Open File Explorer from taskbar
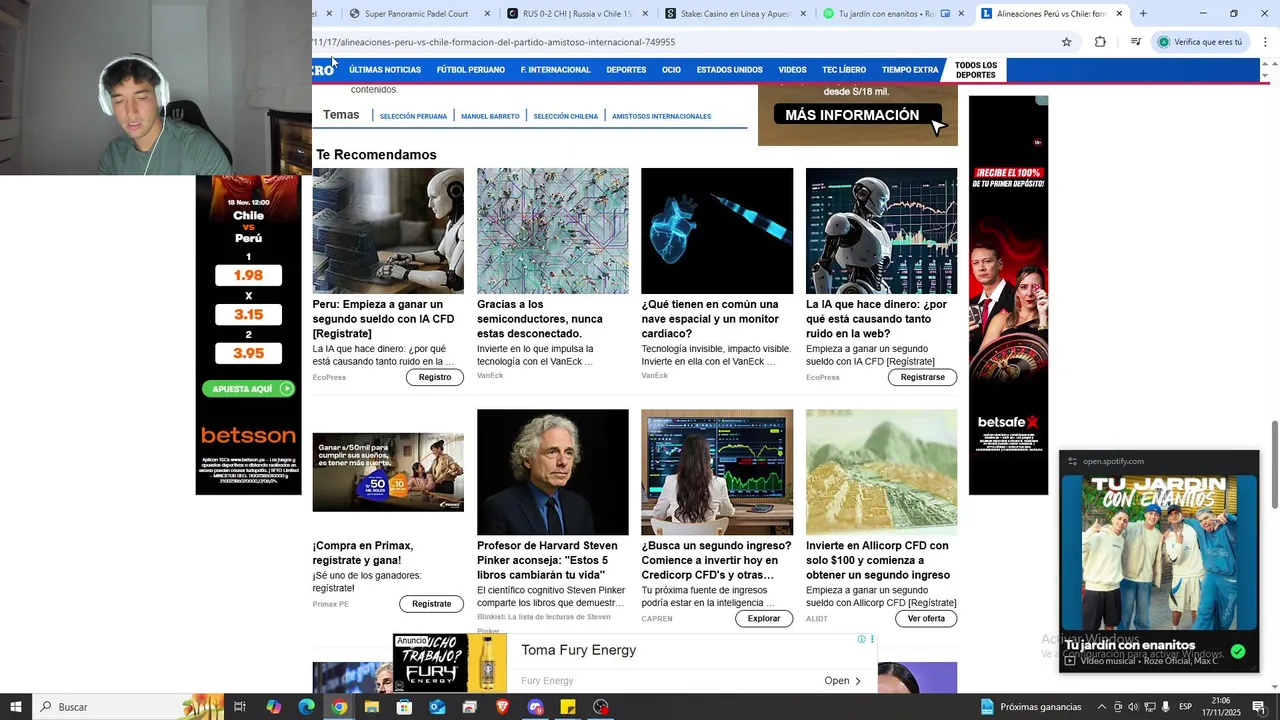This screenshot has height=720, width=1280. [x=371, y=707]
